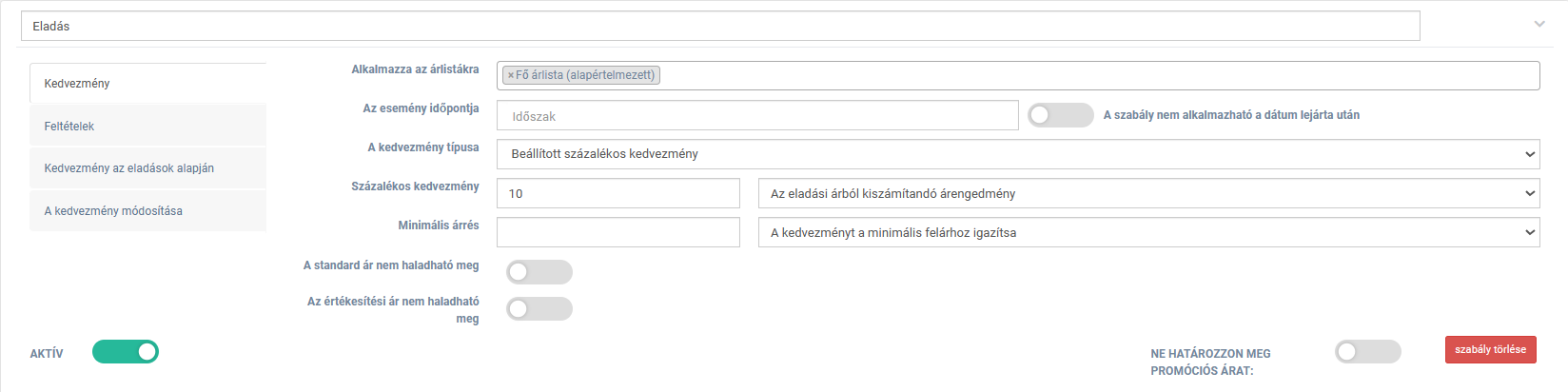Click the Időszak date range field
The height and width of the screenshot is (392, 1568).
757,115
